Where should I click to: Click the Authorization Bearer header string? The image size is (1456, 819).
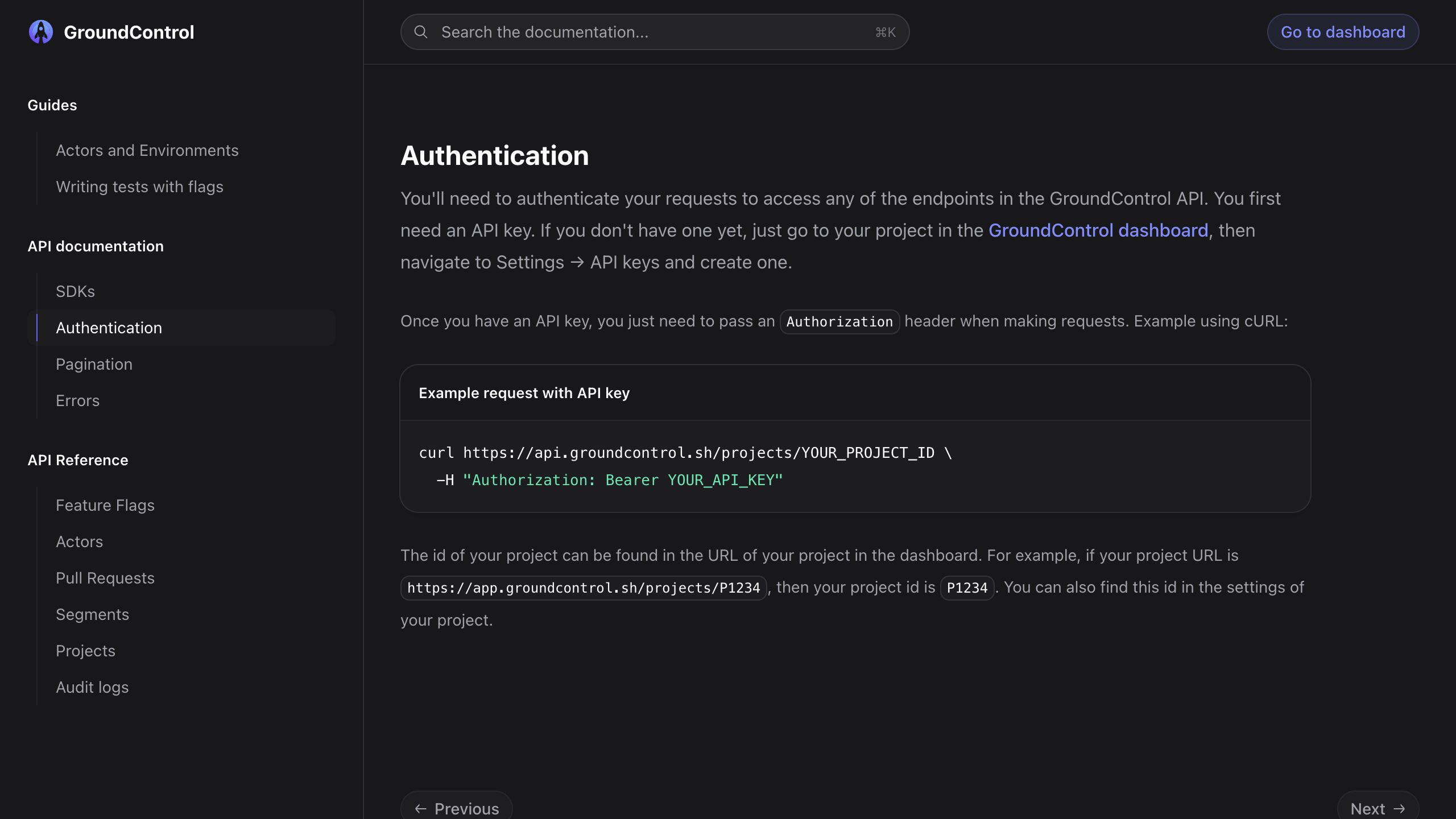tap(623, 480)
